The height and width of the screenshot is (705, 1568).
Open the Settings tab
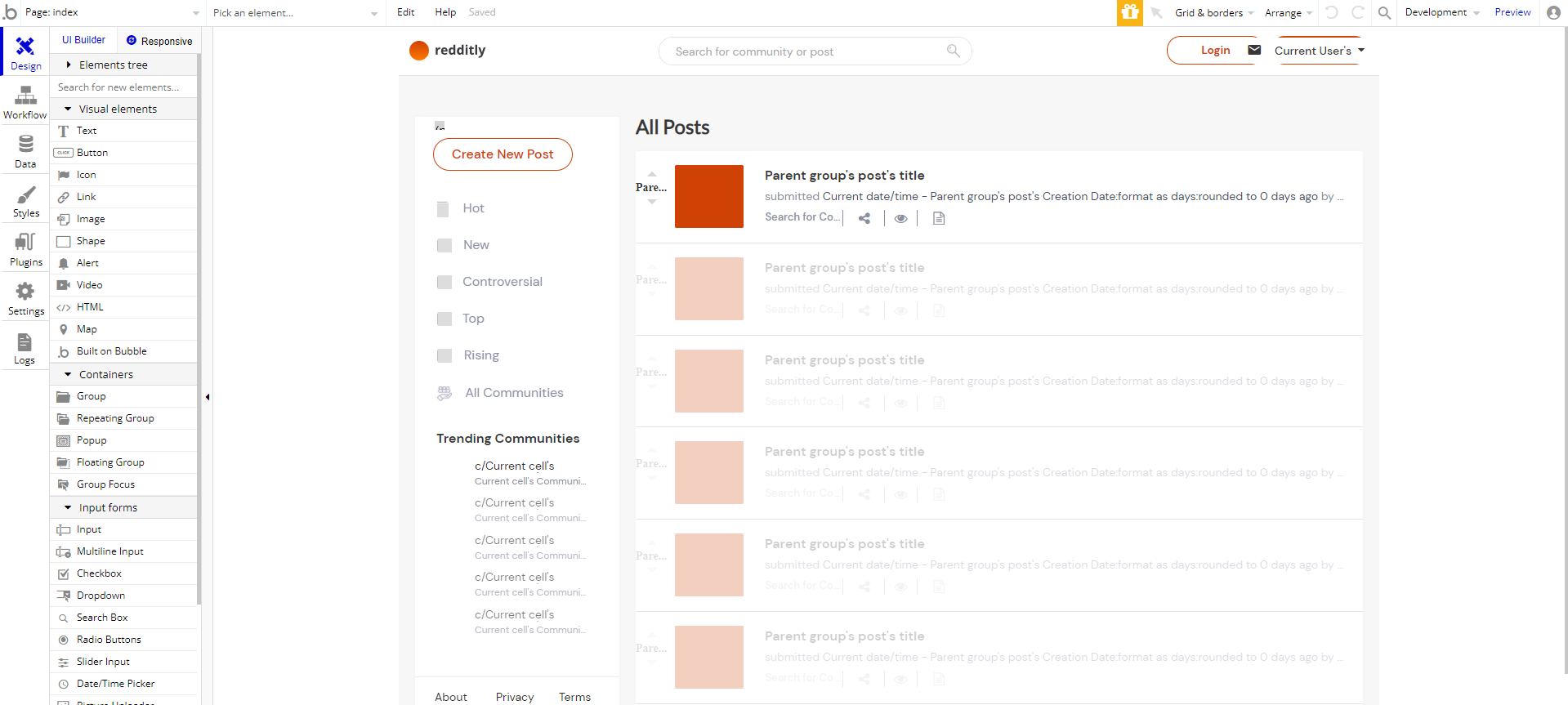coord(25,299)
